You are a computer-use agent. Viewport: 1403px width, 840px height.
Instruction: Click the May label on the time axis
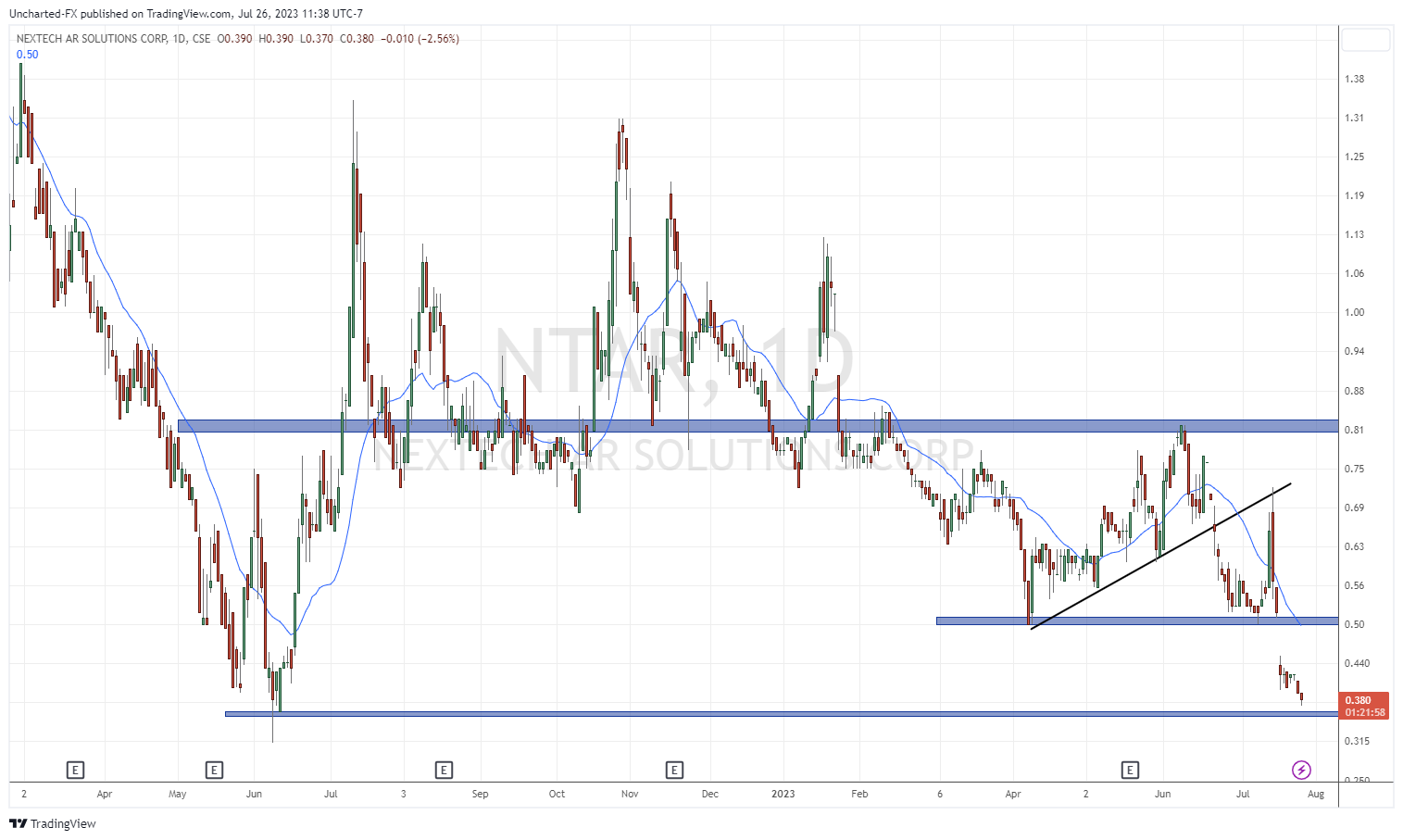click(178, 794)
